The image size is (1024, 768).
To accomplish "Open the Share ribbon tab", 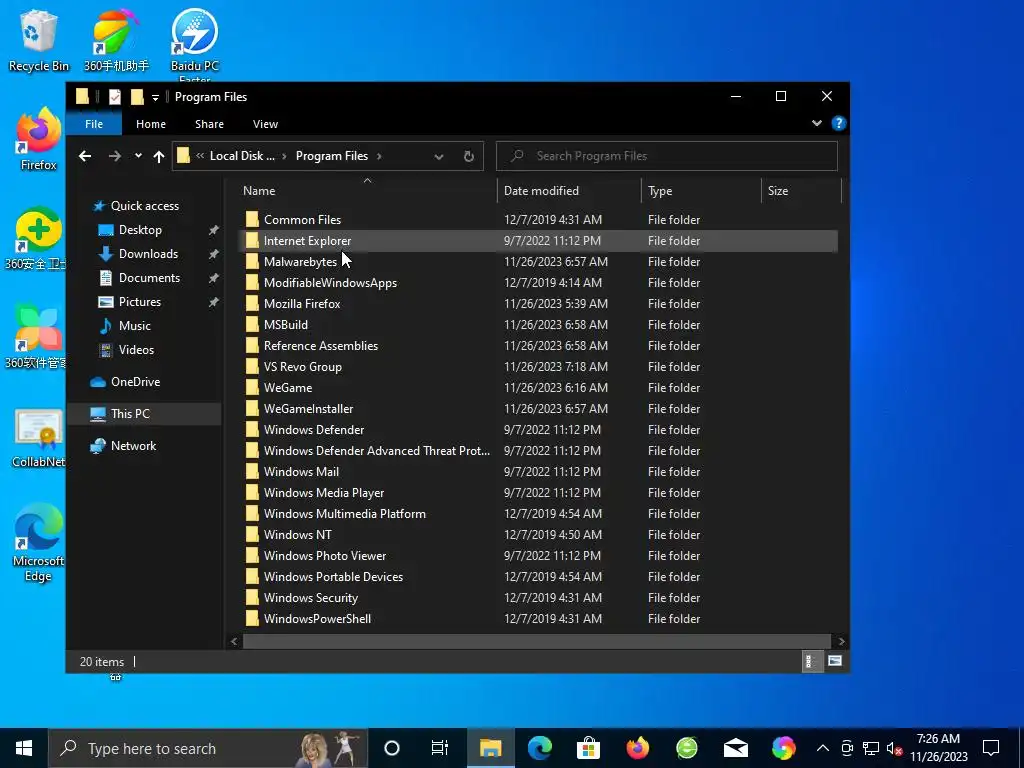I will coord(209,124).
